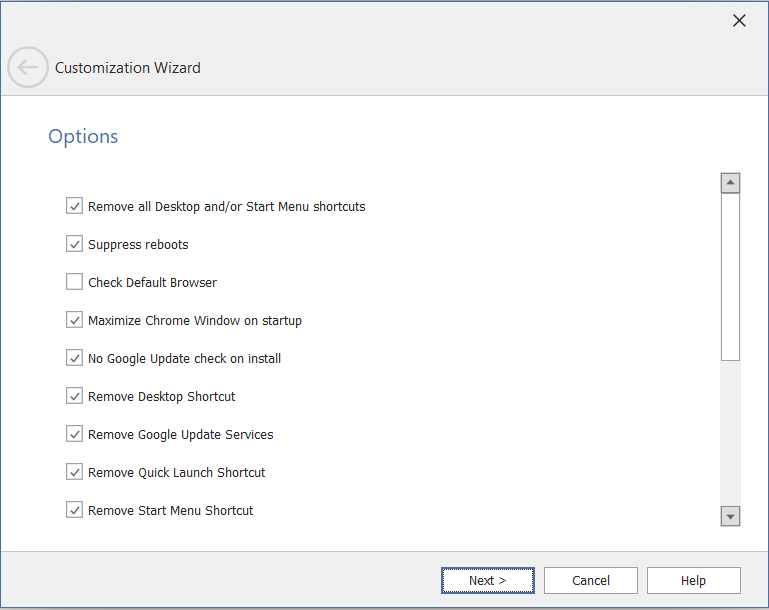Untick Remove Google Update Services
769x610 pixels.
click(x=74, y=434)
